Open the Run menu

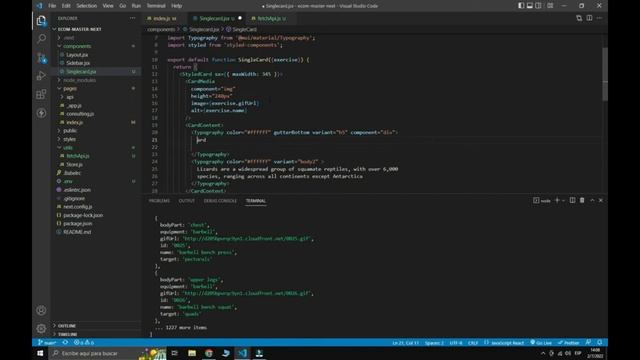(136, 6)
